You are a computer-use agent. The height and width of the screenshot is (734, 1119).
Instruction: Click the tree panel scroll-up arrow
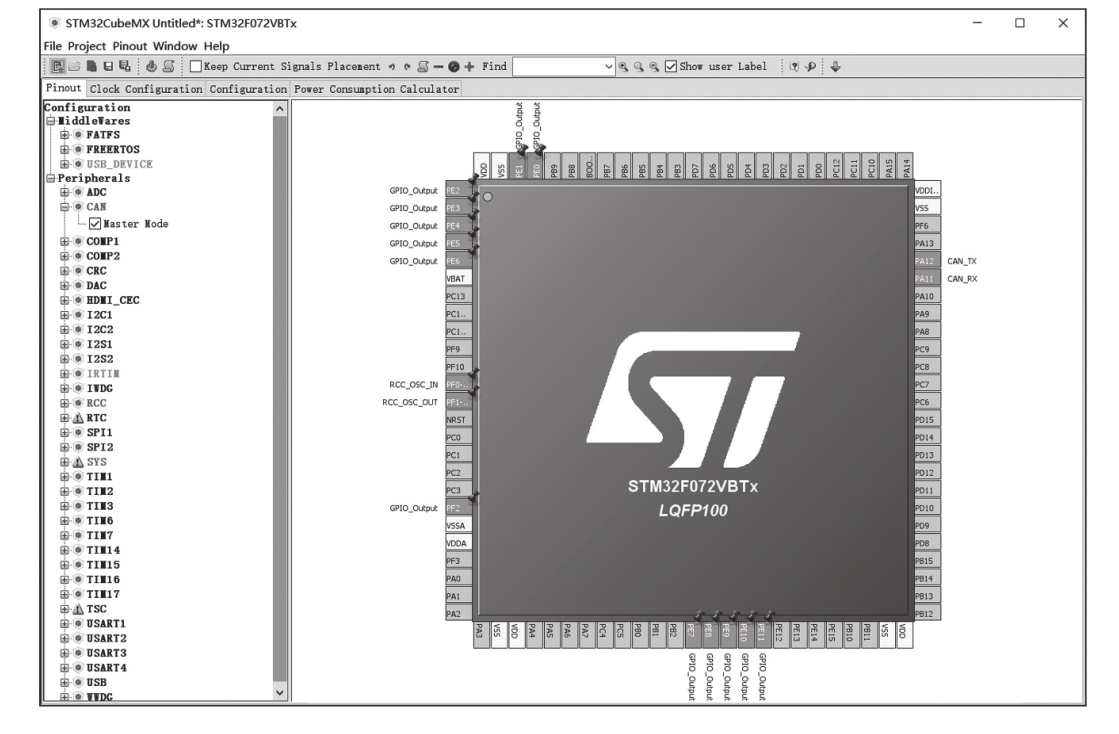point(280,109)
